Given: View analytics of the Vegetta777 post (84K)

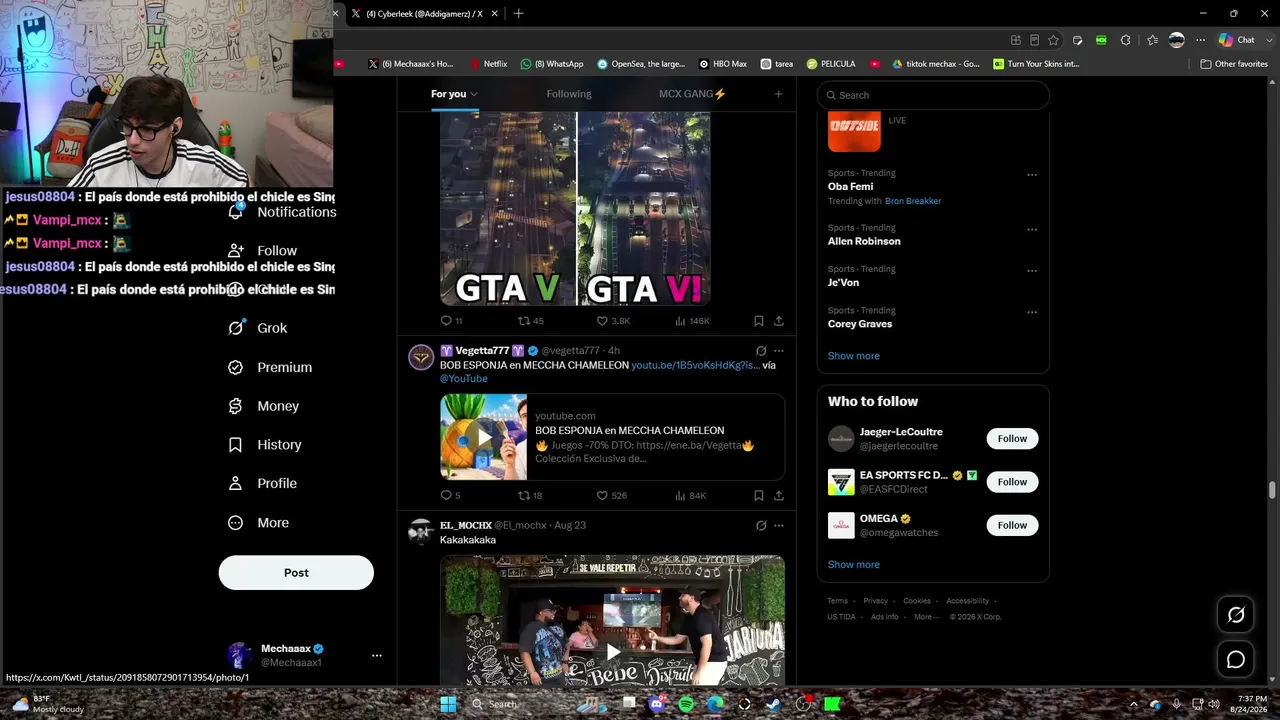Looking at the screenshot, I should tap(690, 495).
